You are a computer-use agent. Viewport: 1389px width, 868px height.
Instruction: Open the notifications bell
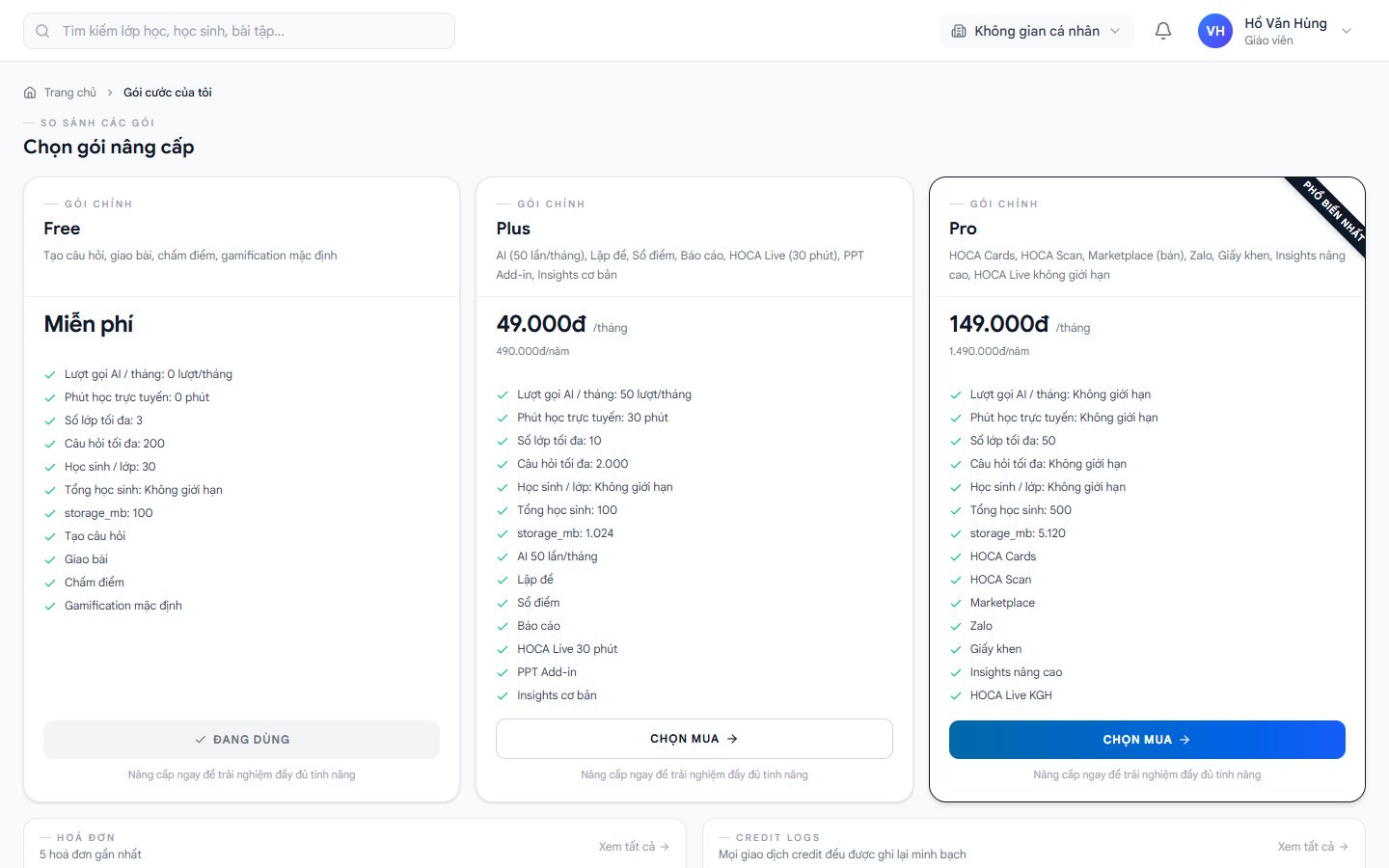click(1163, 31)
